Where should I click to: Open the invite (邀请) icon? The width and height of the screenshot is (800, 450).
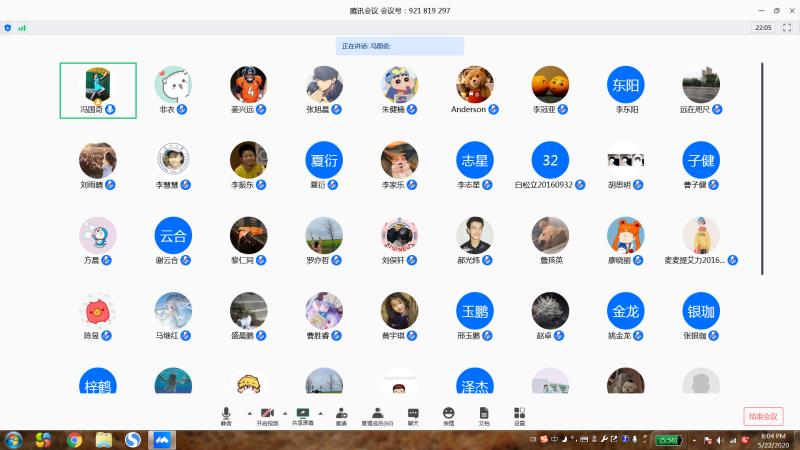tap(342, 413)
